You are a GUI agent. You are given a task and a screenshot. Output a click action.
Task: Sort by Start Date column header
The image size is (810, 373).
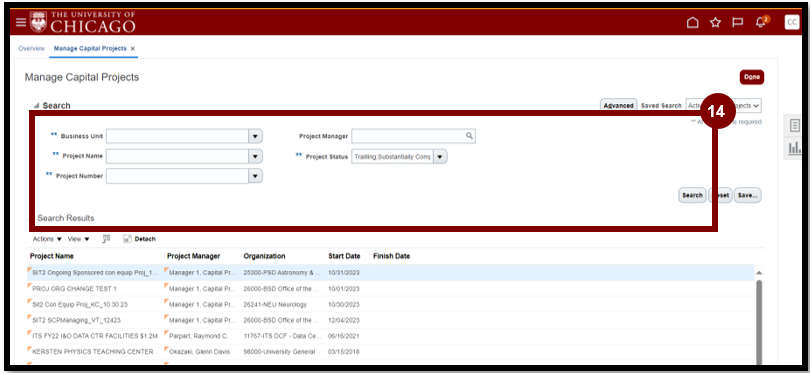(344, 256)
